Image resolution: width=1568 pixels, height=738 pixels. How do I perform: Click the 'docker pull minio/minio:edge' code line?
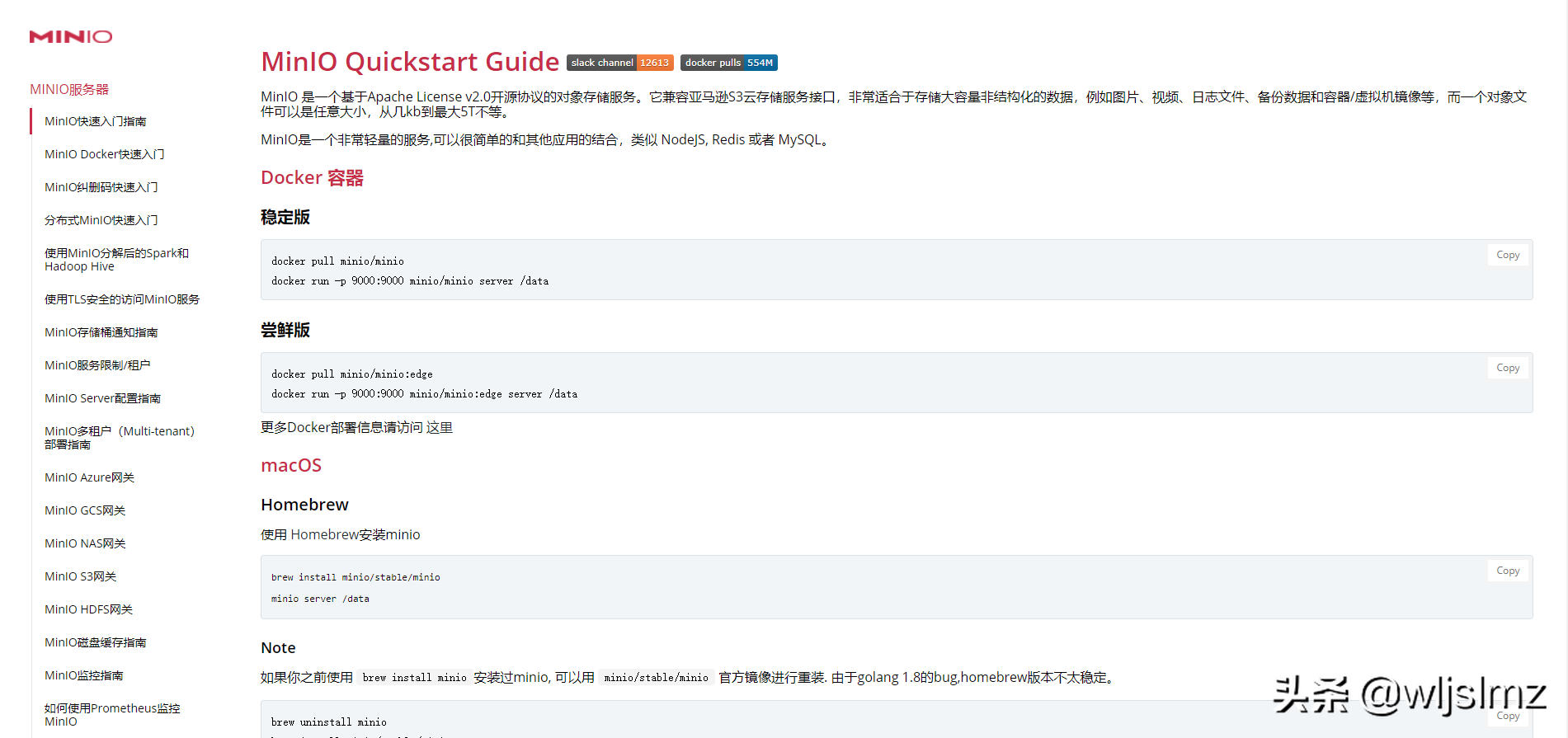pos(352,374)
